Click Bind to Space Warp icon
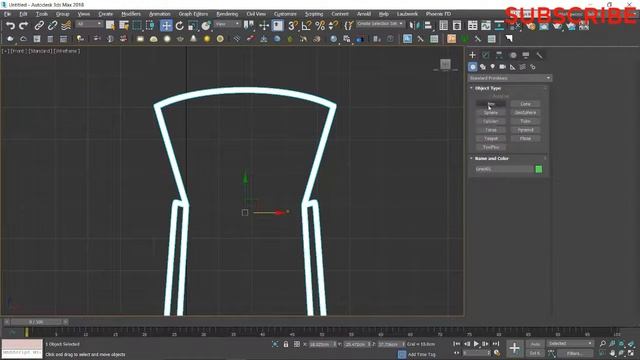This screenshot has height=360, width=640. tap(66, 26)
